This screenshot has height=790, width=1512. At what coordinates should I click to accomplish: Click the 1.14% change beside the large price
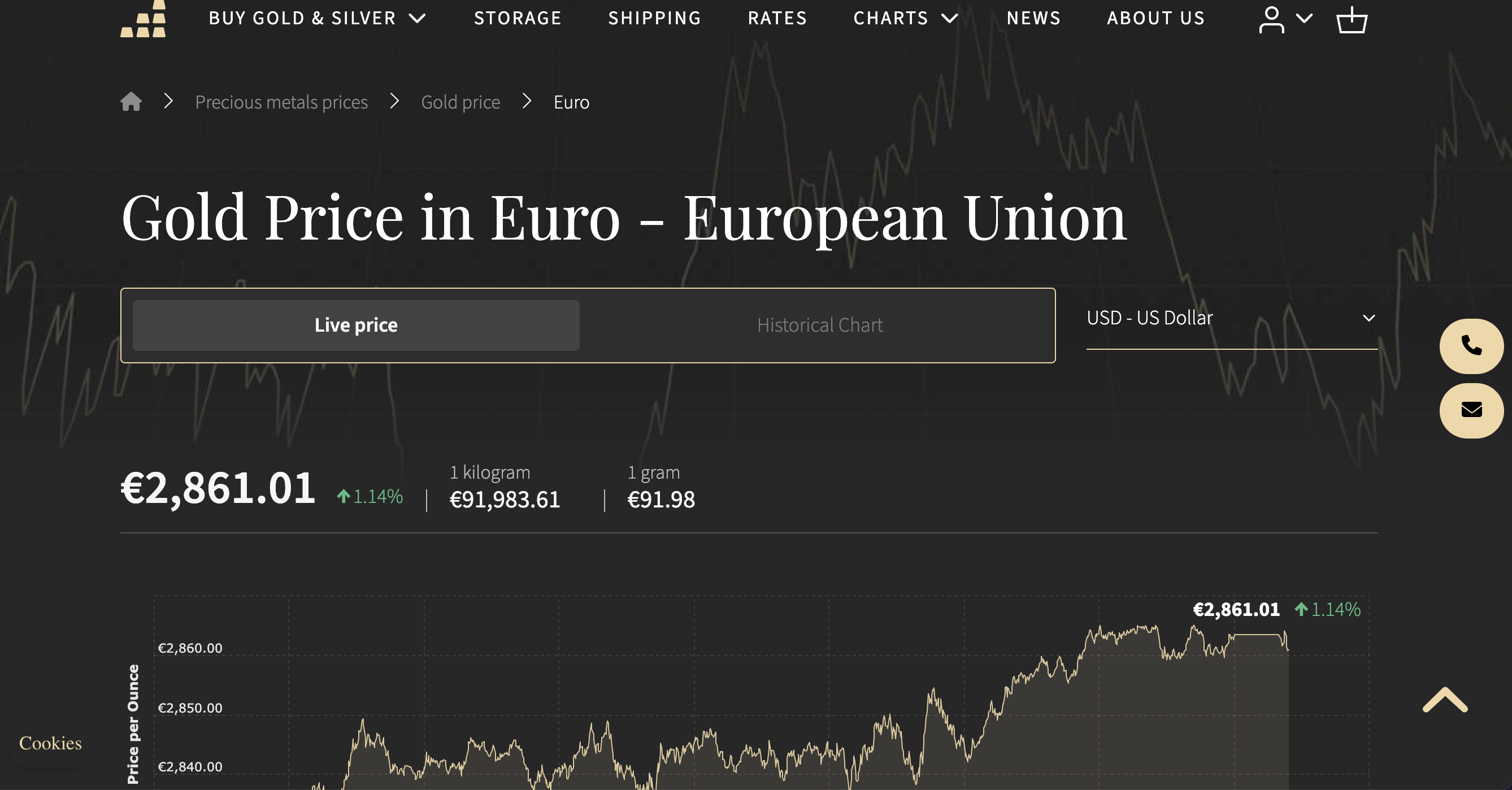[370, 497]
